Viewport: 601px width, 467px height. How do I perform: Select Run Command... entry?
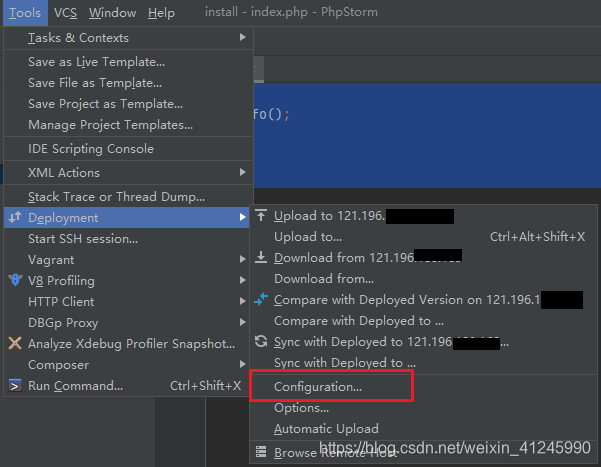pos(128,386)
